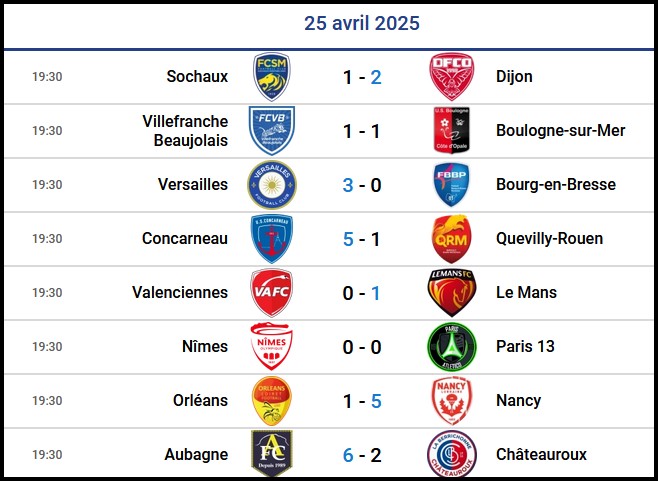
Task: Click the Concarneau club crest
Action: [x=272, y=238]
